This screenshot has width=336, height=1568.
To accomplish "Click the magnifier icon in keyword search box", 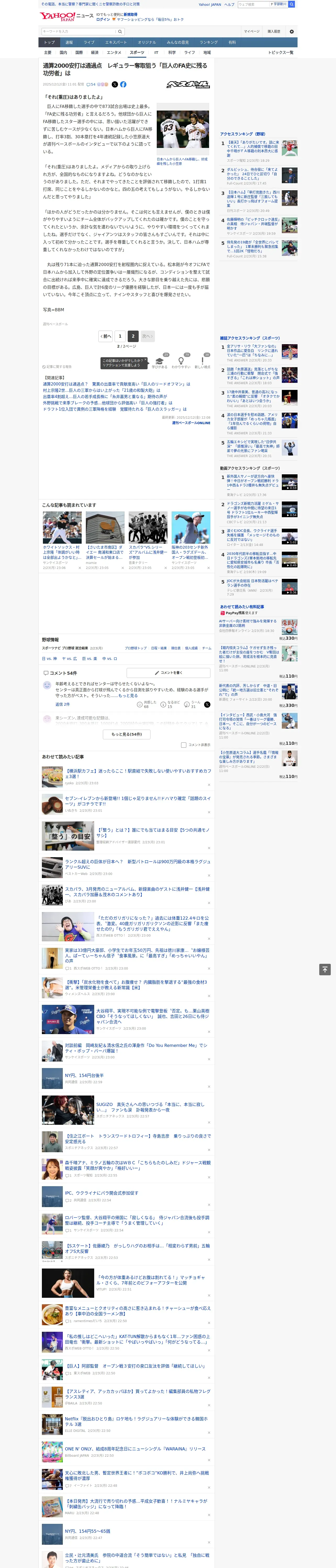I will pos(120,32).
